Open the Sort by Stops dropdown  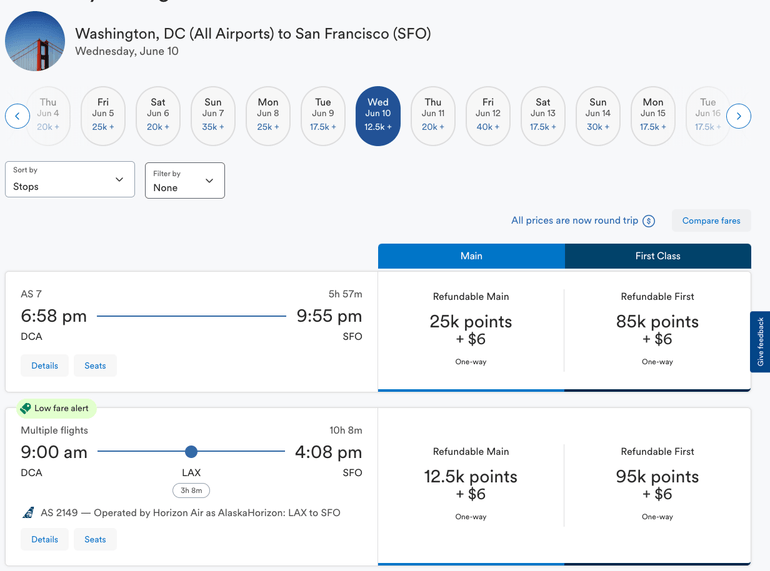pos(70,180)
